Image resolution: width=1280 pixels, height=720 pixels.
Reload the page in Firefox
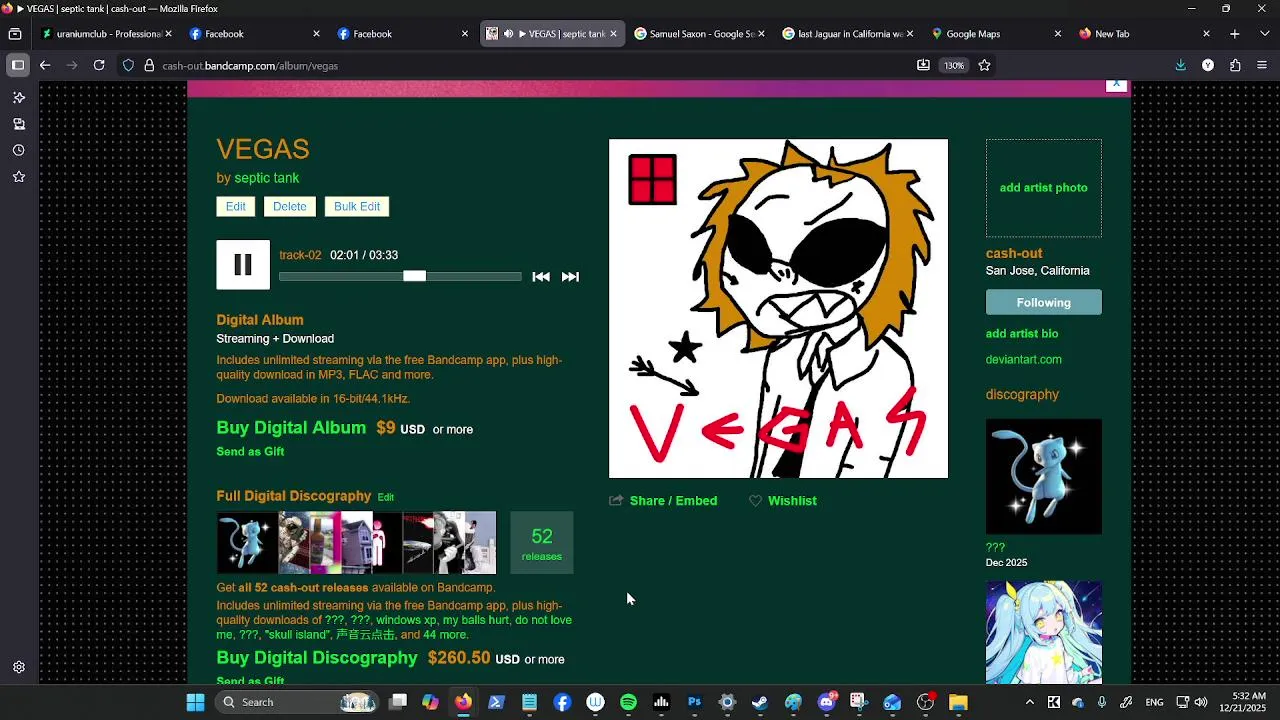tap(99, 65)
